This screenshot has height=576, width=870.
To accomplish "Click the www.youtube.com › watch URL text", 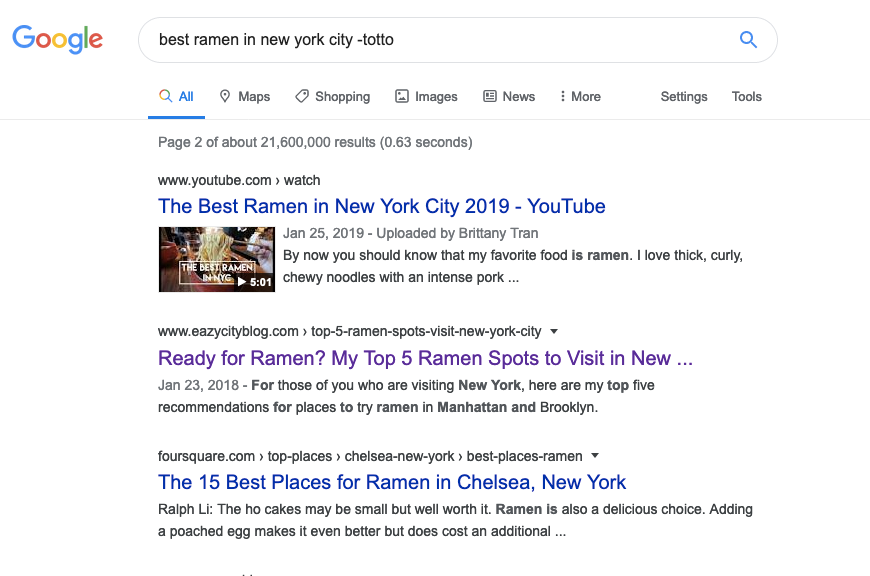I will pos(239,180).
